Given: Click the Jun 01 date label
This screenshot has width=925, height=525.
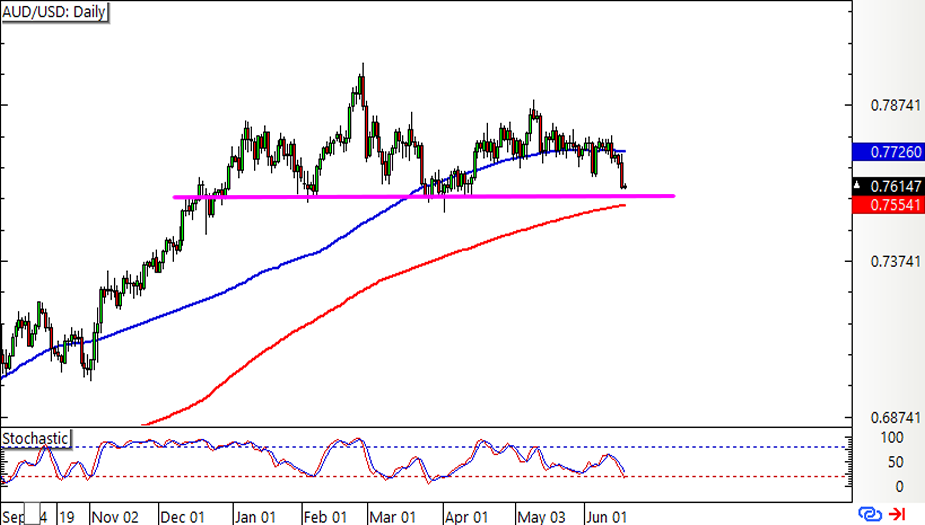Looking at the screenshot, I should [606, 517].
